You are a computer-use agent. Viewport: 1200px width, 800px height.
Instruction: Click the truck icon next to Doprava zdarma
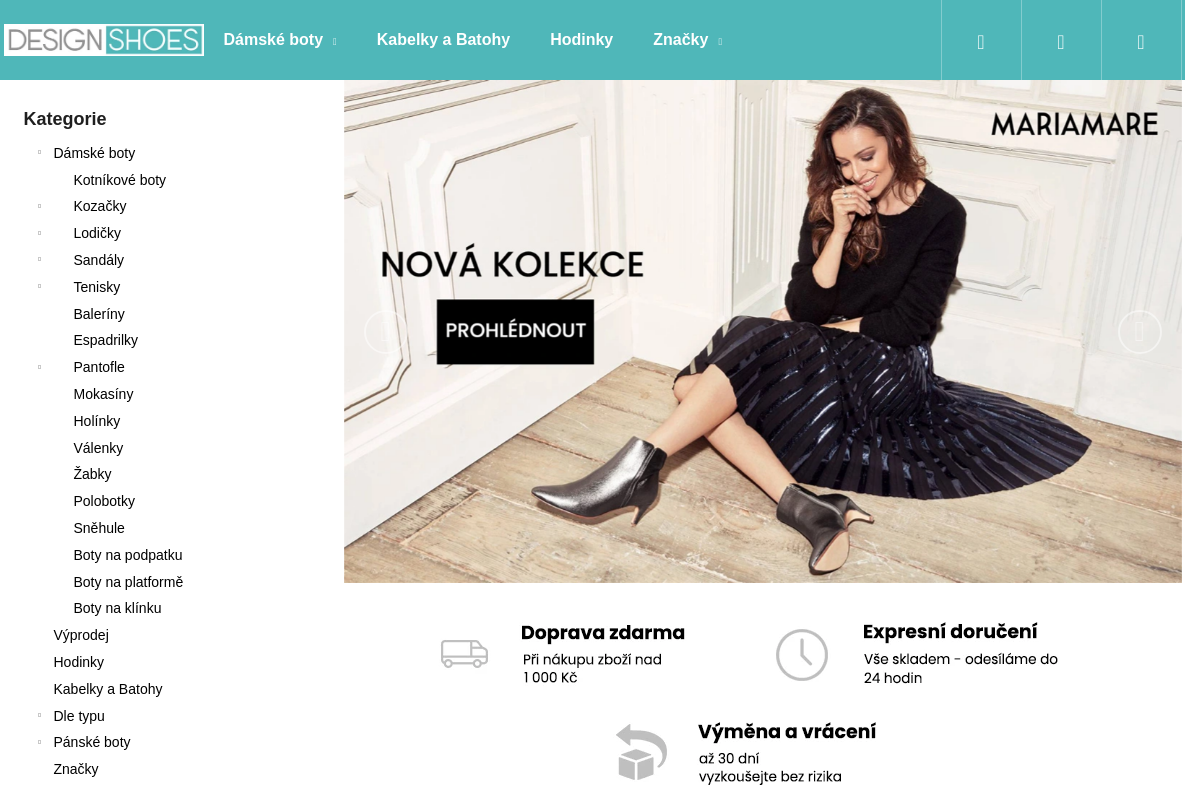(x=464, y=654)
